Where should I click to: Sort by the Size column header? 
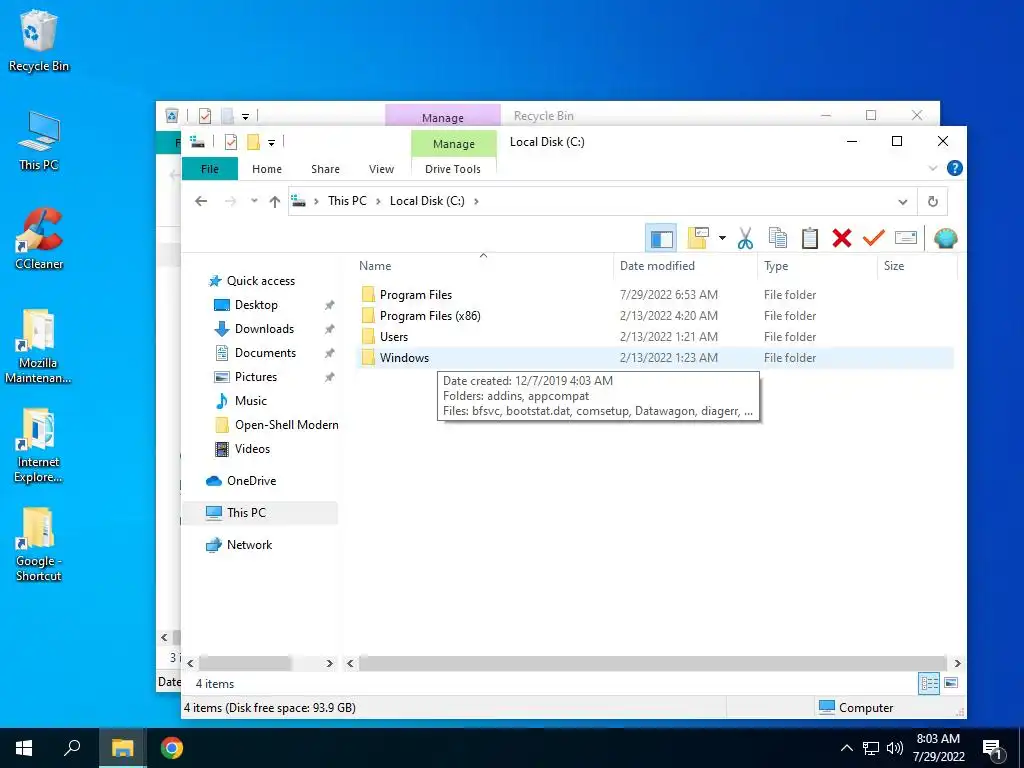pos(917,266)
